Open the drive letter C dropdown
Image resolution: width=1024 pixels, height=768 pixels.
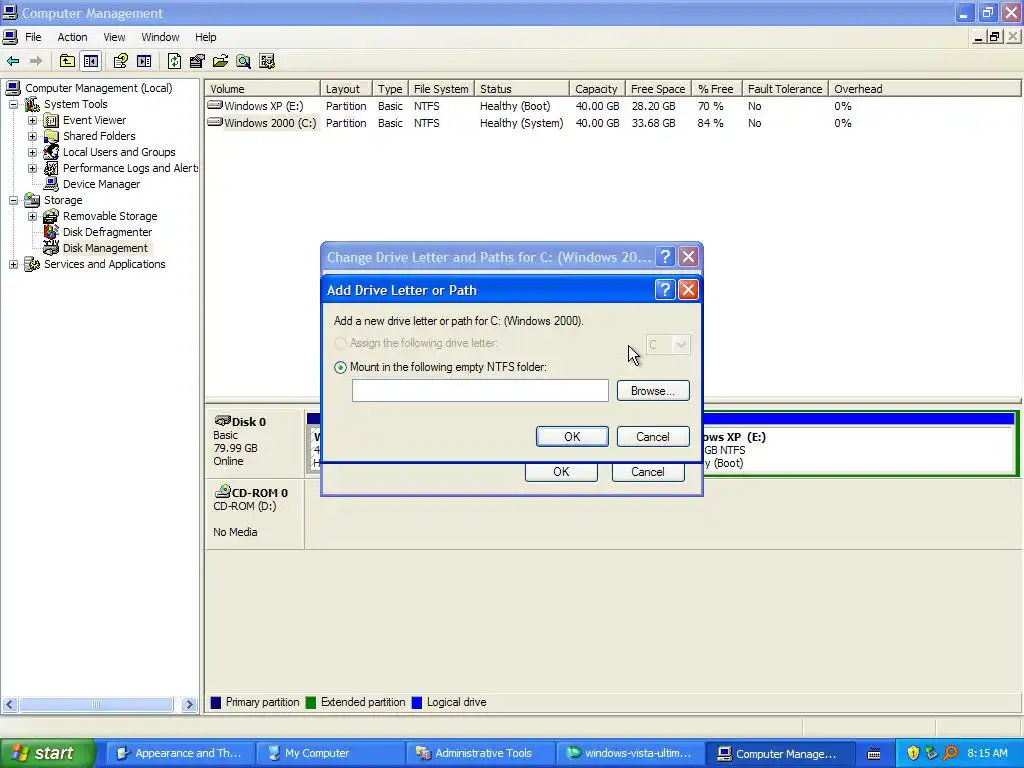[x=680, y=344]
